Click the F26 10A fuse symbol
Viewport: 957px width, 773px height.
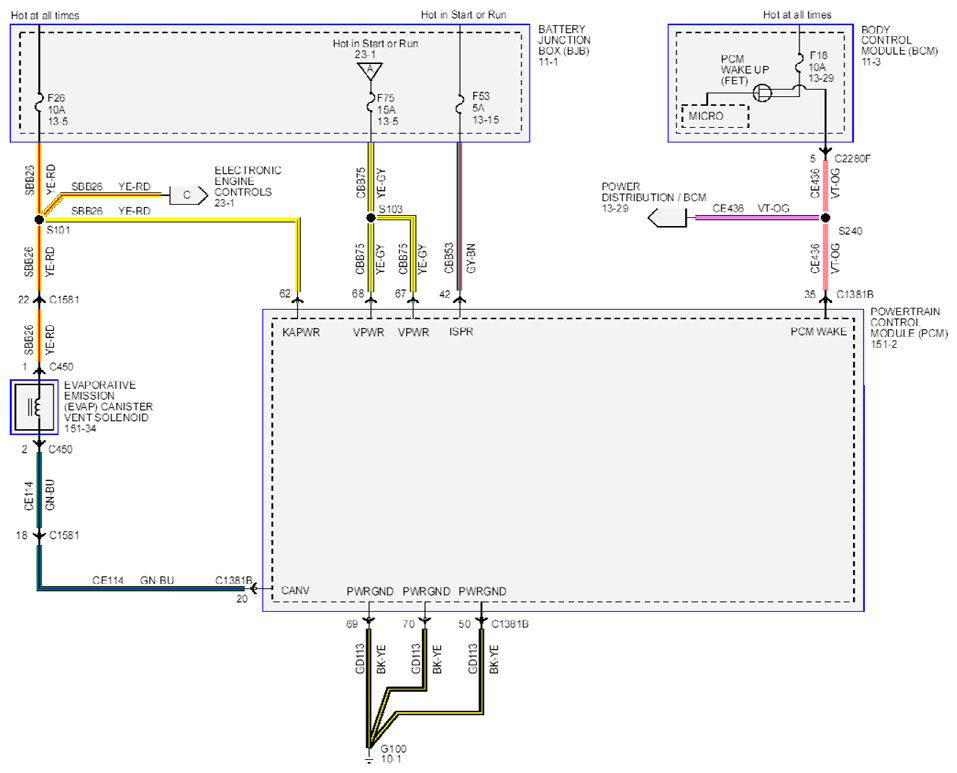pos(38,103)
